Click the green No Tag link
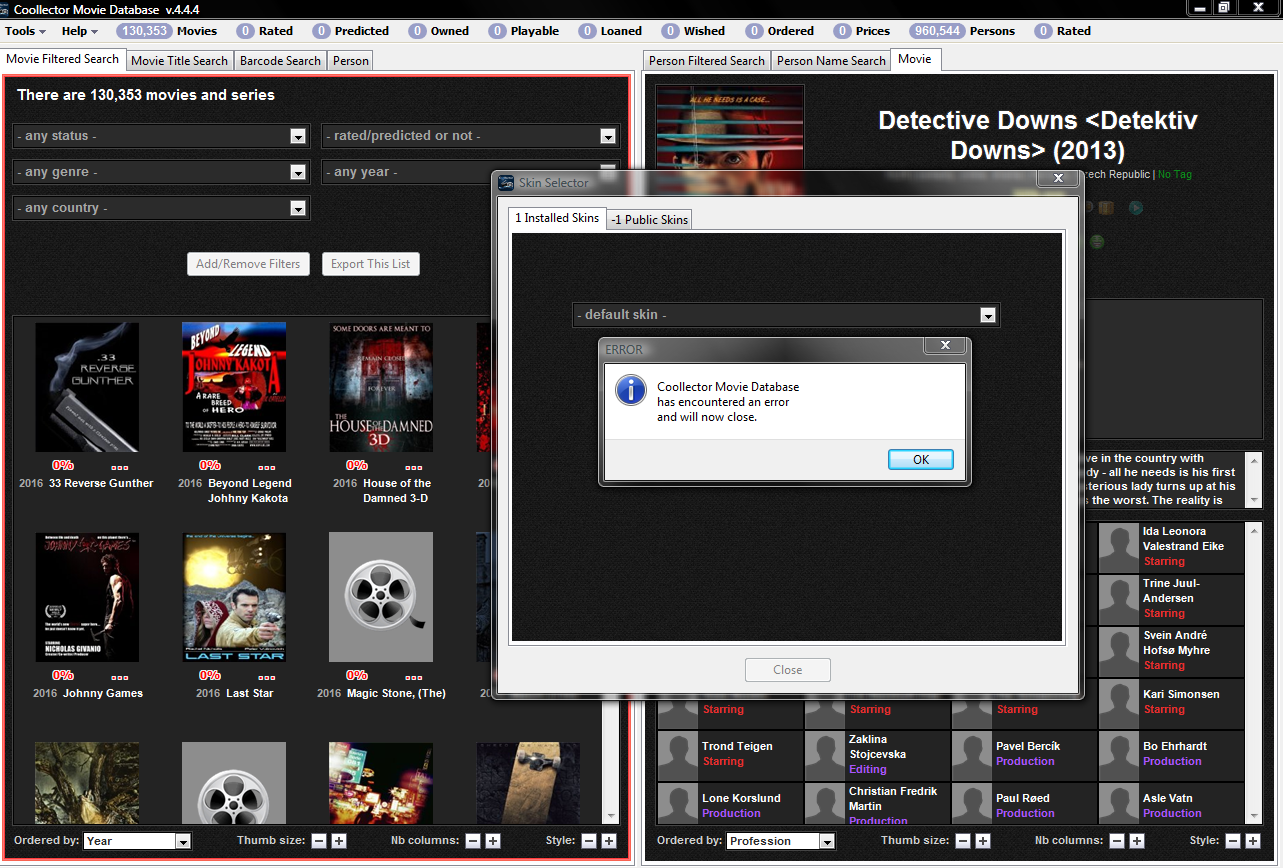The width and height of the screenshot is (1283, 868). [x=1175, y=174]
